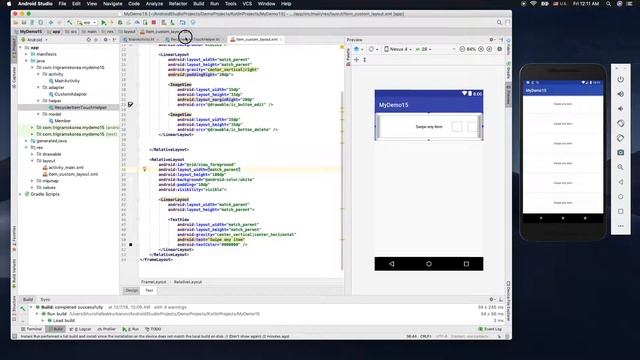
Task: Open Project panel gear settings icon
Action: click(x=106, y=40)
